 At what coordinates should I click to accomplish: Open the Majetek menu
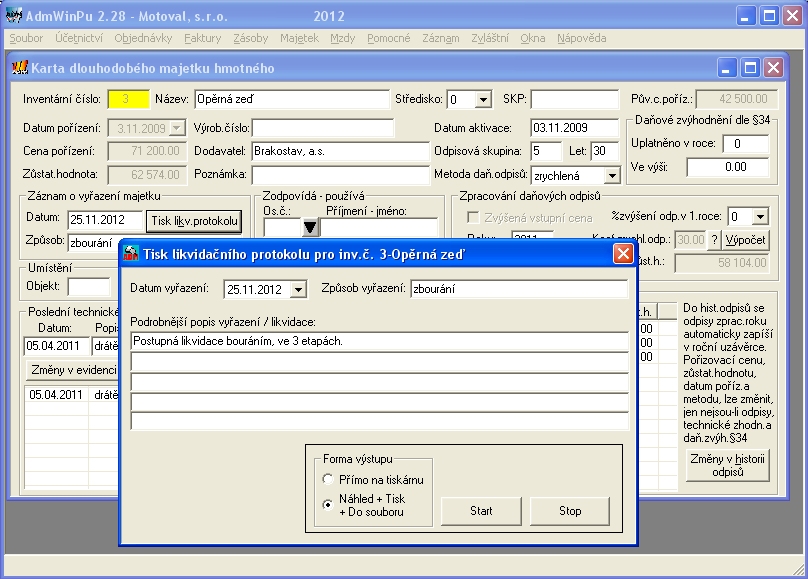[x=299, y=38]
